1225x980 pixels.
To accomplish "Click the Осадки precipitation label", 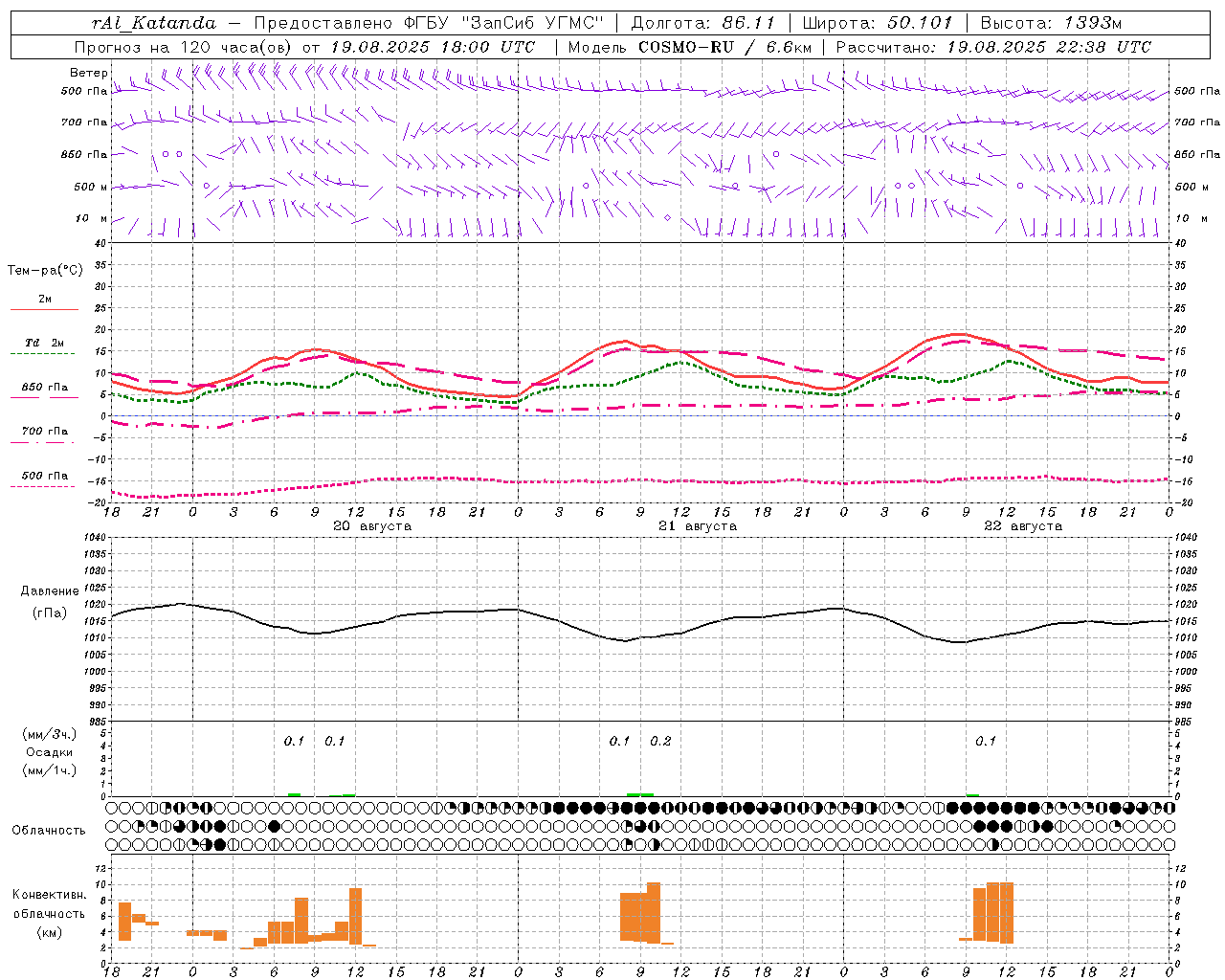I will pos(50,752).
